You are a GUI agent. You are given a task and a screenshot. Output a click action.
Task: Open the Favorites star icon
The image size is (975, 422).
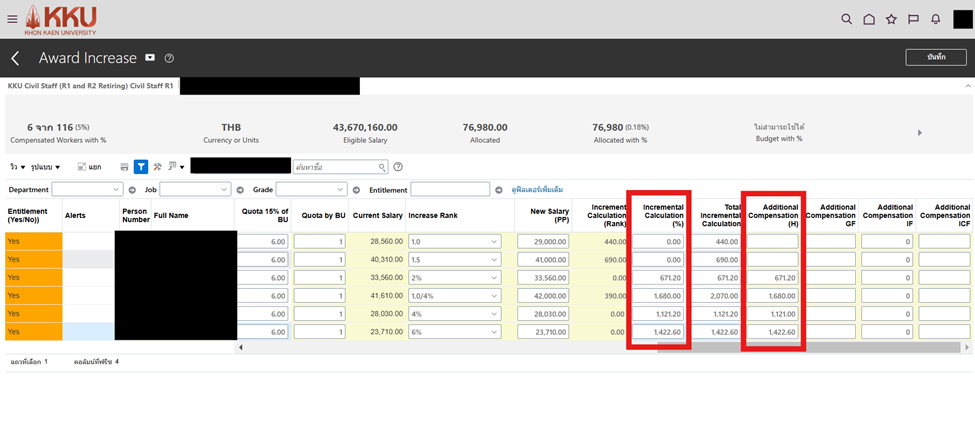point(891,19)
